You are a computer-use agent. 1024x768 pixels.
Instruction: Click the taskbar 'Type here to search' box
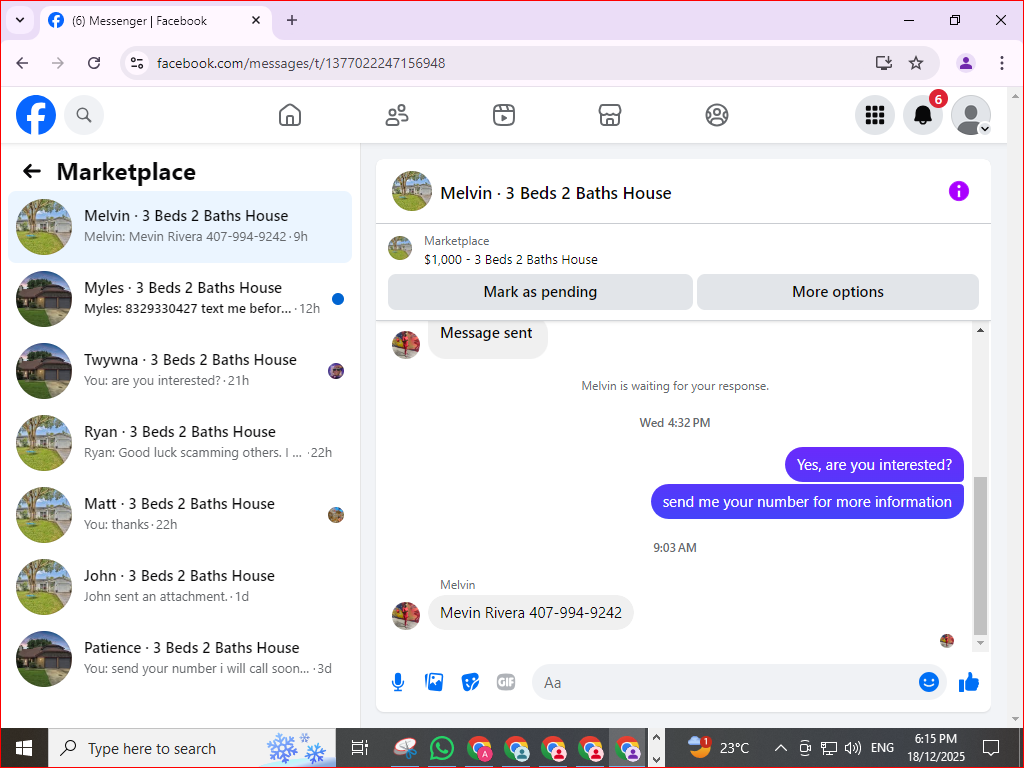click(192, 748)
